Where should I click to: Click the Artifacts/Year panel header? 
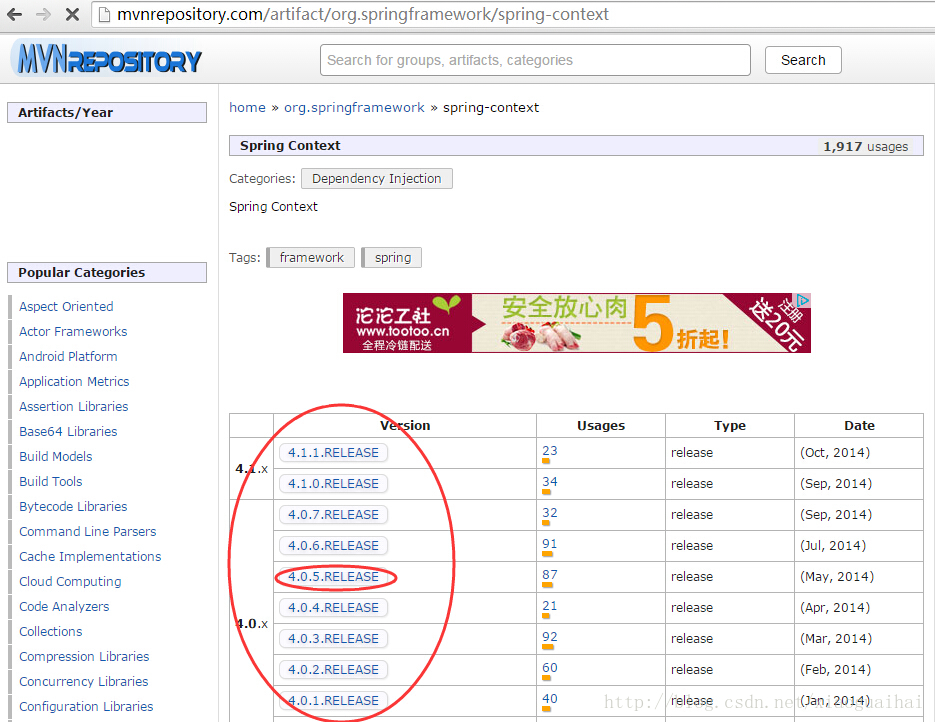click(107, 113)
